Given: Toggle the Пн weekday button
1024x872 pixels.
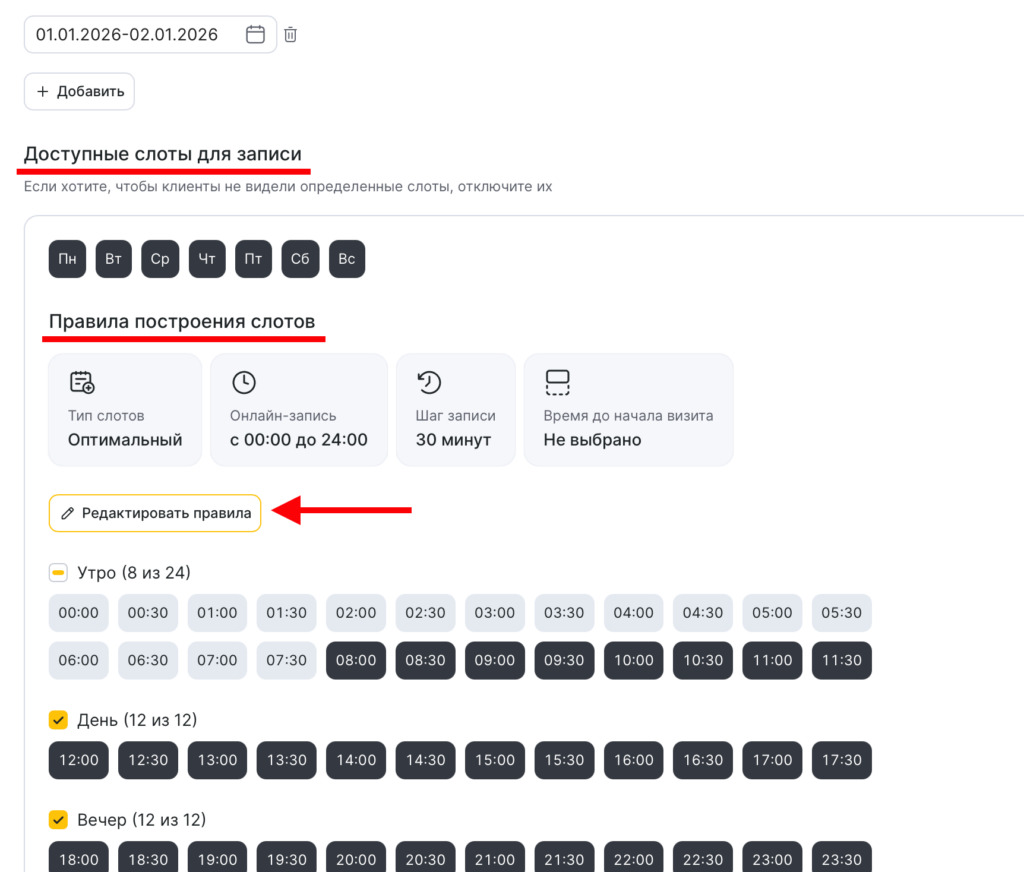Looking at the screenshot, I should [67, 259].
